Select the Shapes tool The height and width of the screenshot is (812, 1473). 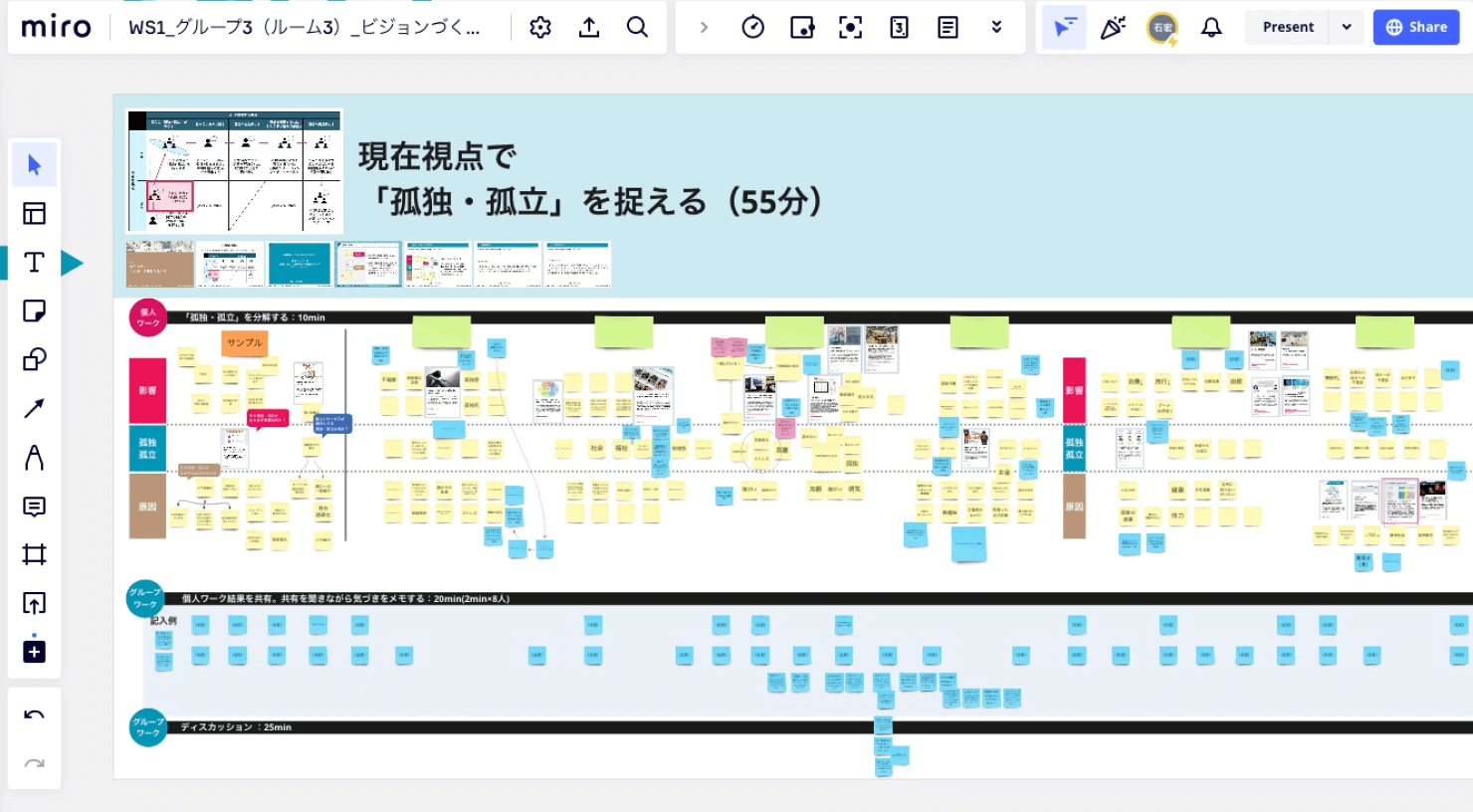pyautogui.click(x=35, y=359)
